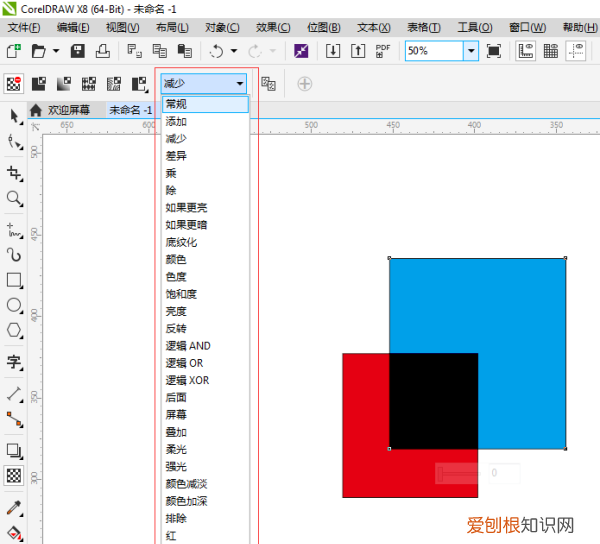Open the 效果(C) menu
The width and height of the screenshot is (600, 544).
(273, 27)
